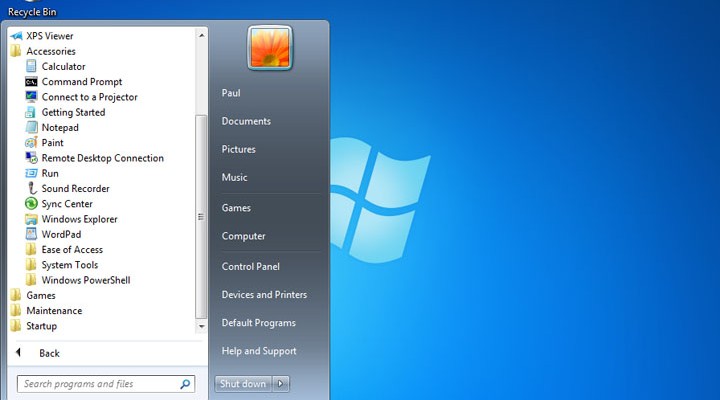Launch Command Prompt from its icon

(31, 82)
